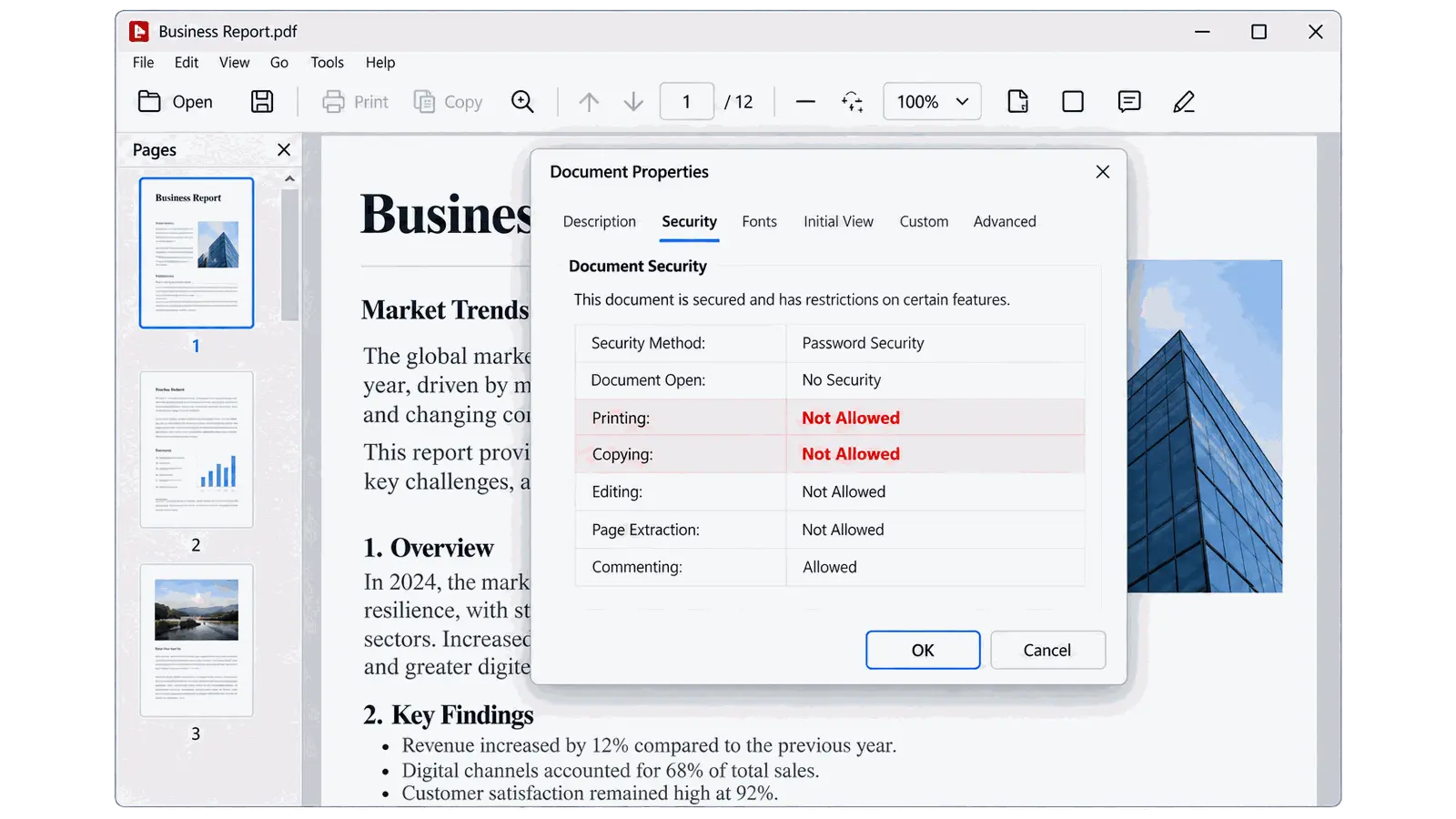Close the Pages side panel
This screenshot has width=1456, height=819.
coord(284,149)
